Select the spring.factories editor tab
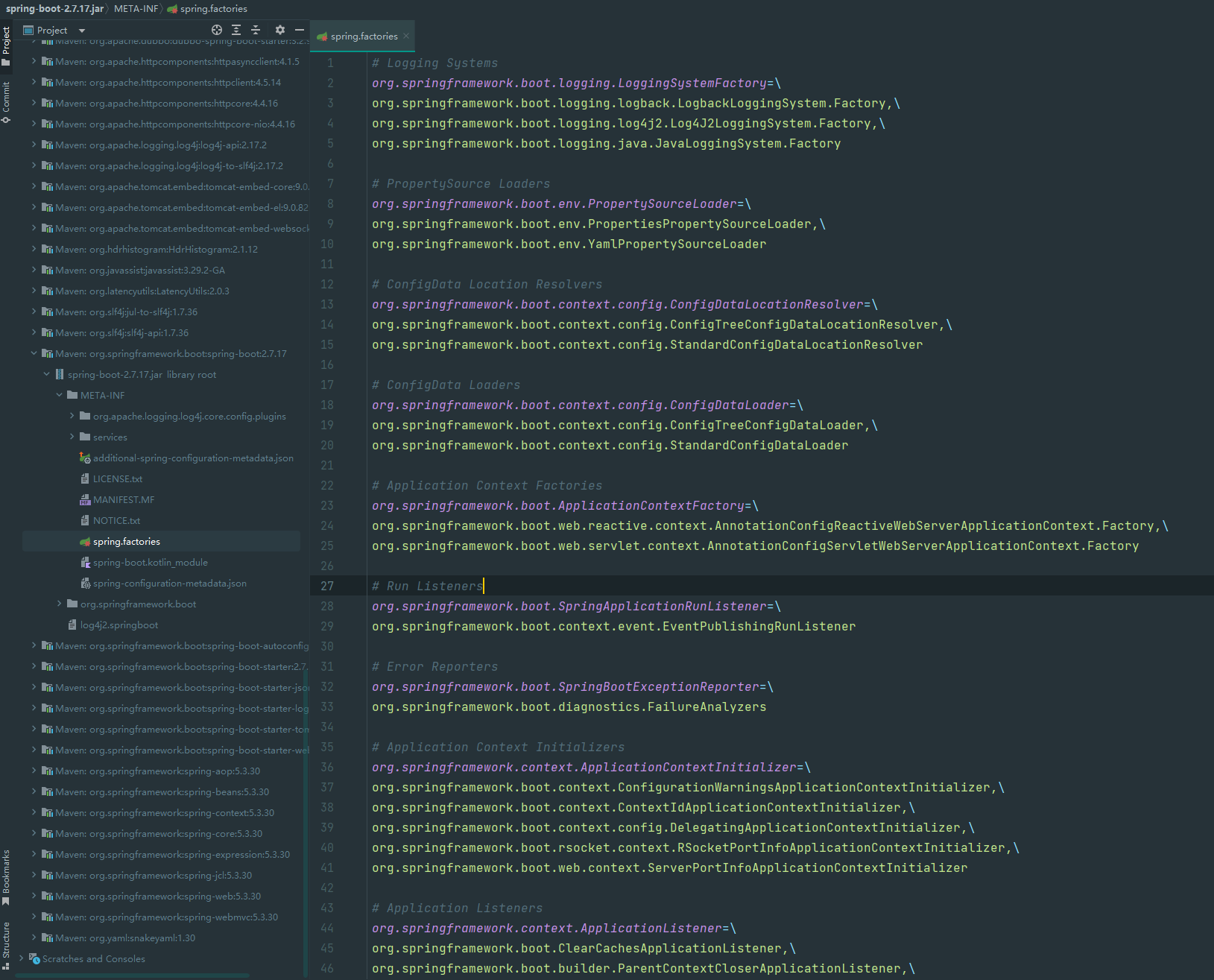 click(362, 36)
